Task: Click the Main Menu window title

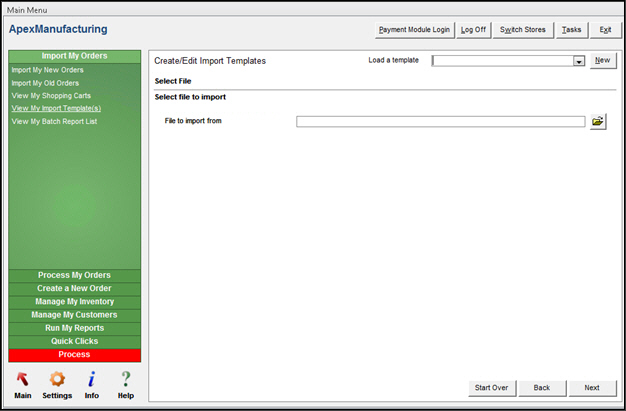Action: 27,10
